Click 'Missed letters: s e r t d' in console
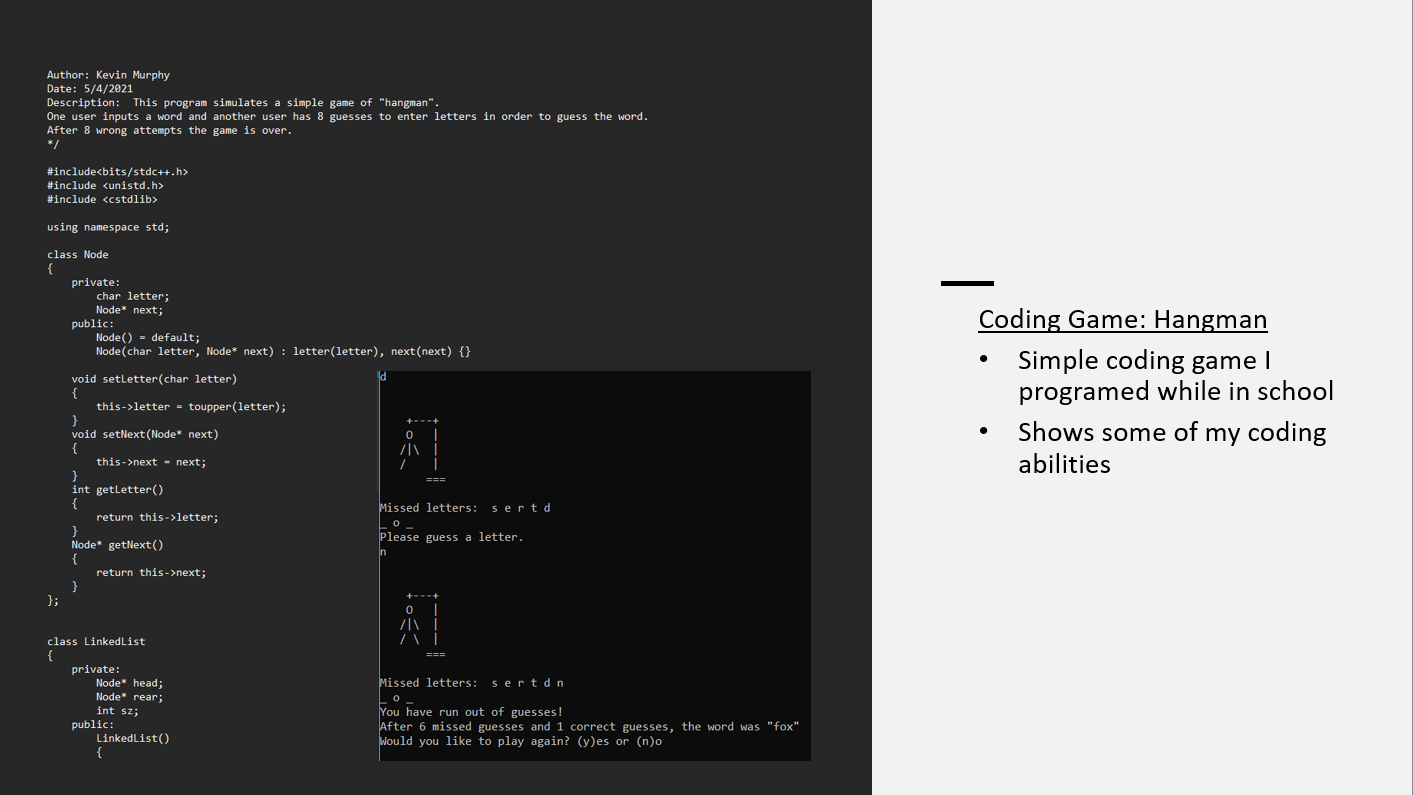Image resolution: width=1413 pixels, height=795 pixels. coord(465,508)
